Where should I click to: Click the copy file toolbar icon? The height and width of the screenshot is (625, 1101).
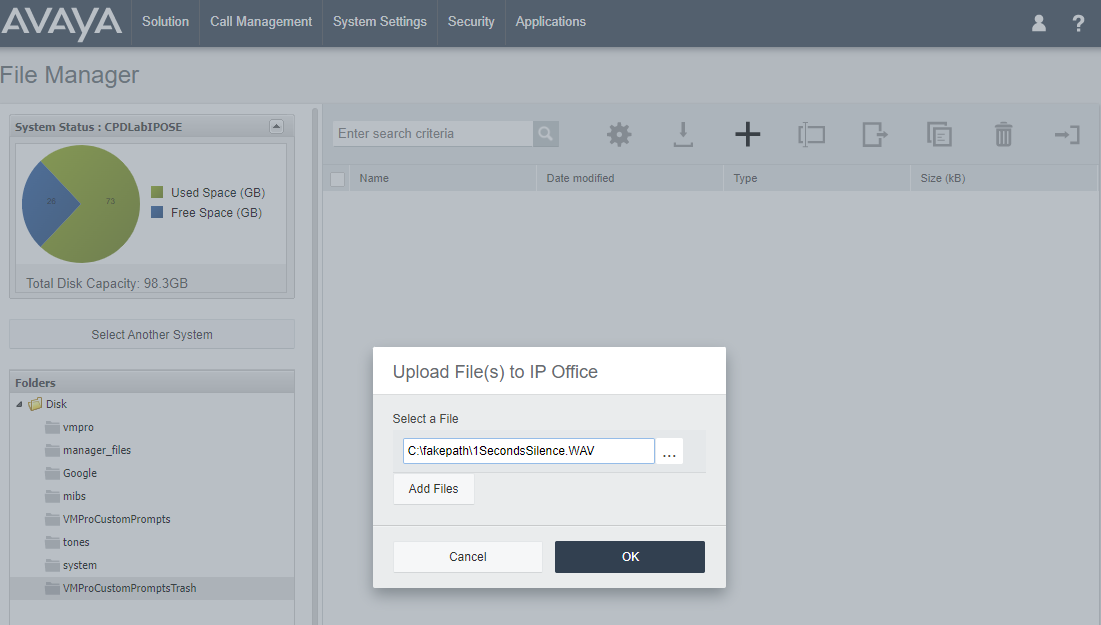(x=939, y=134)
